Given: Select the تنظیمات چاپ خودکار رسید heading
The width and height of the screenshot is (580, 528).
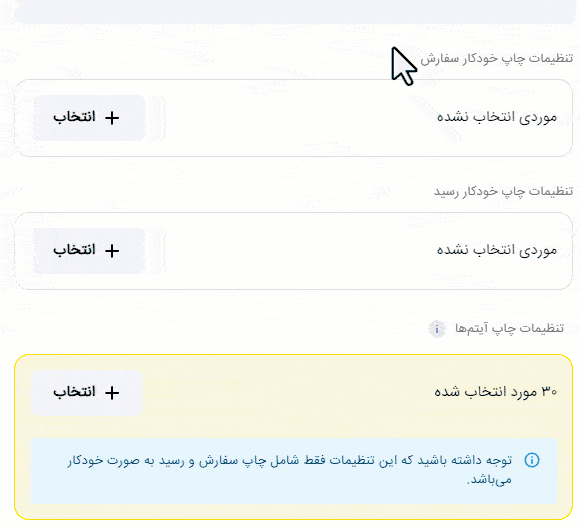Looking at the screenshot, I should (503, 191).
